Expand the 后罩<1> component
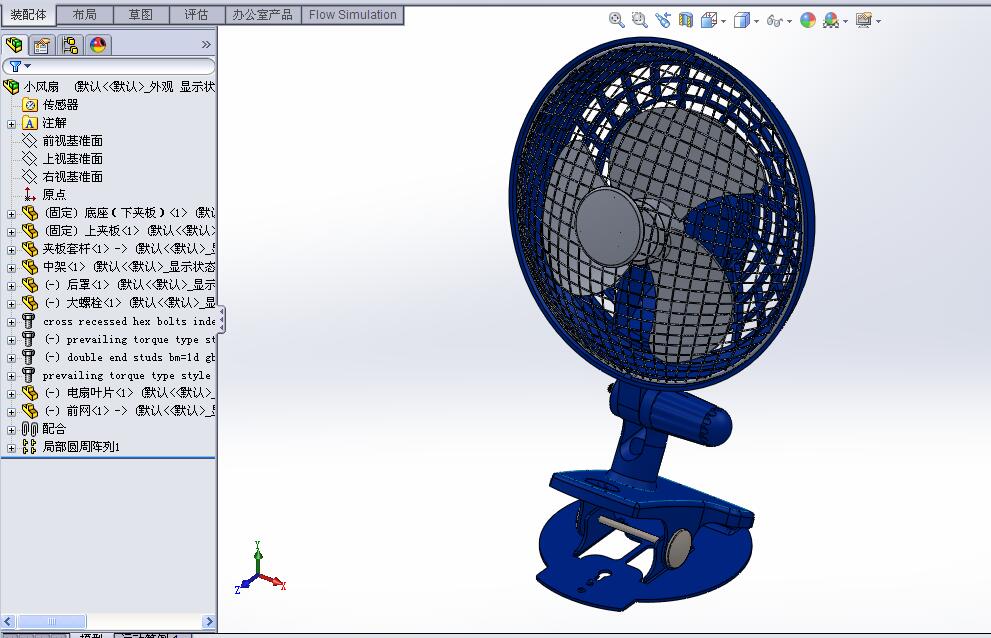Viewport: 991px width, 638px height. pyautogui.click(x=11, y=286)
